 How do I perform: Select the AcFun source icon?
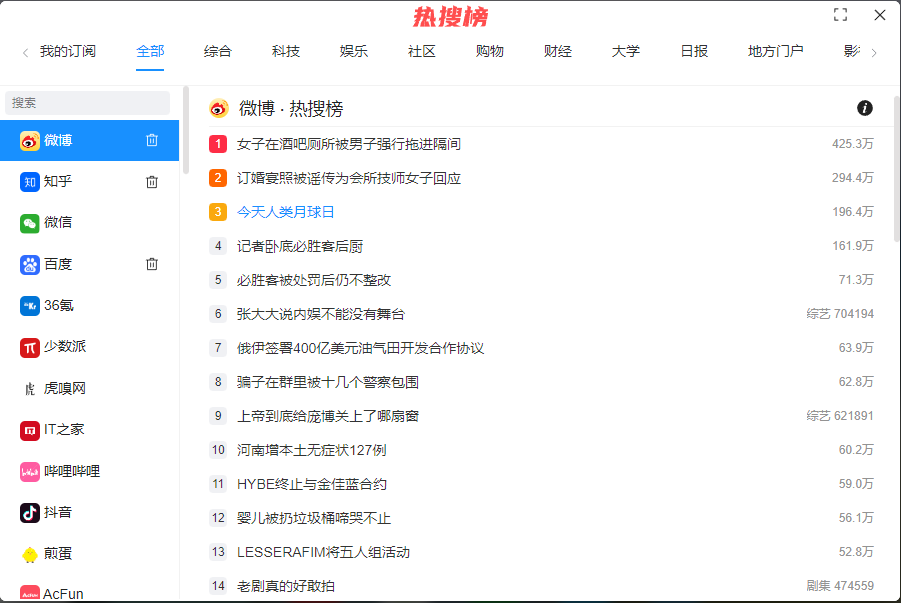tap(29, 592)
